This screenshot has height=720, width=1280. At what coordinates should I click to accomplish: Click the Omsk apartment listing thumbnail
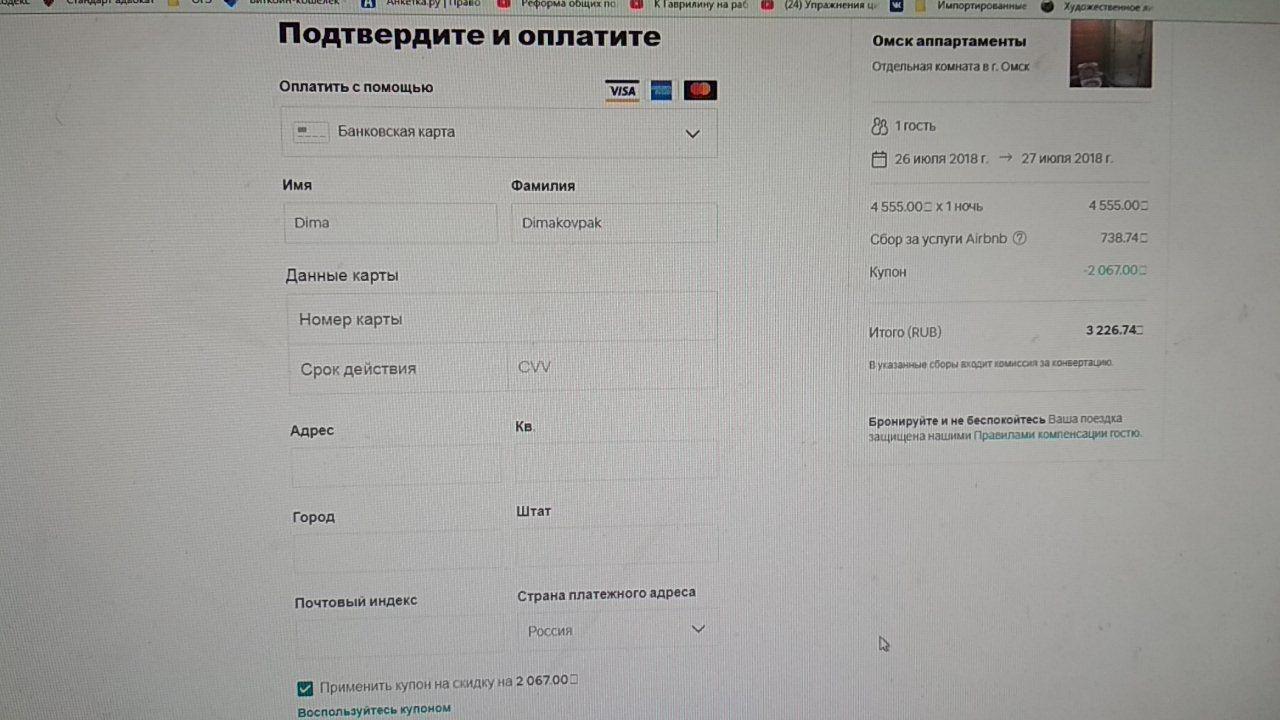point(1110,55)
